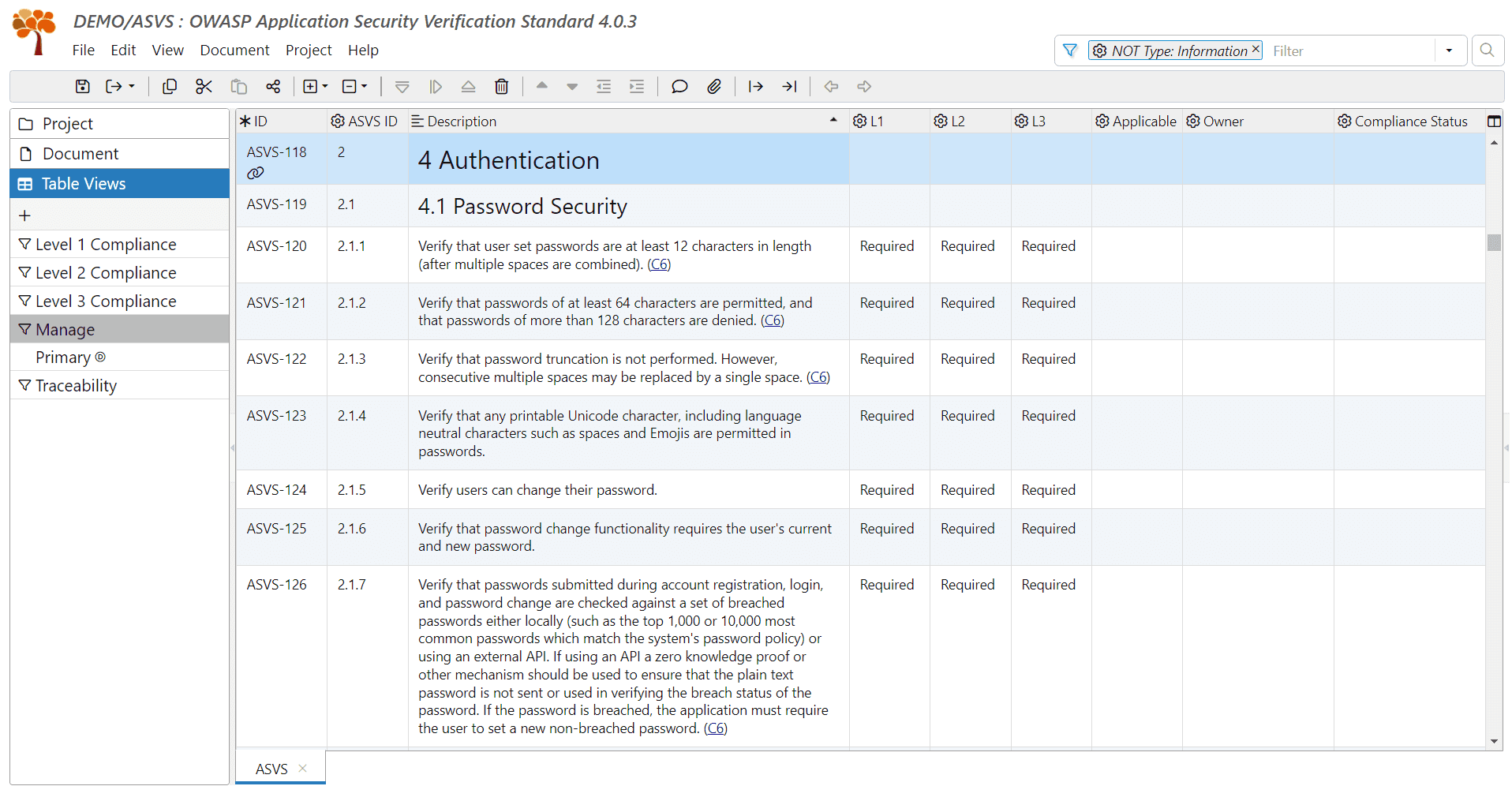Remove the NOT Type: Information filter
This screenshot has width=1512, height=786.
[x=1256, y=49]
